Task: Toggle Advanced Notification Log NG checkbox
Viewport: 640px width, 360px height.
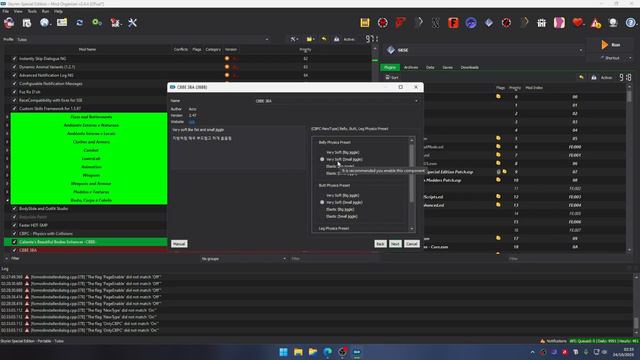Action: pos(14,75)
